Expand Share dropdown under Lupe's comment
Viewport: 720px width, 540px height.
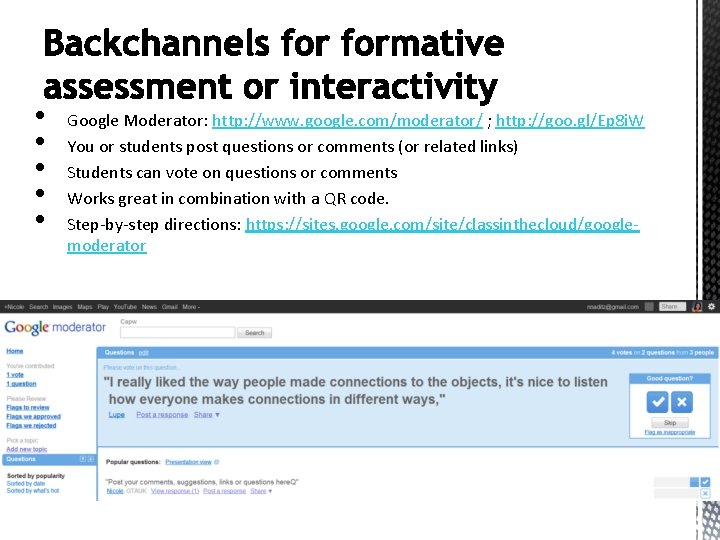pos(207,415)
